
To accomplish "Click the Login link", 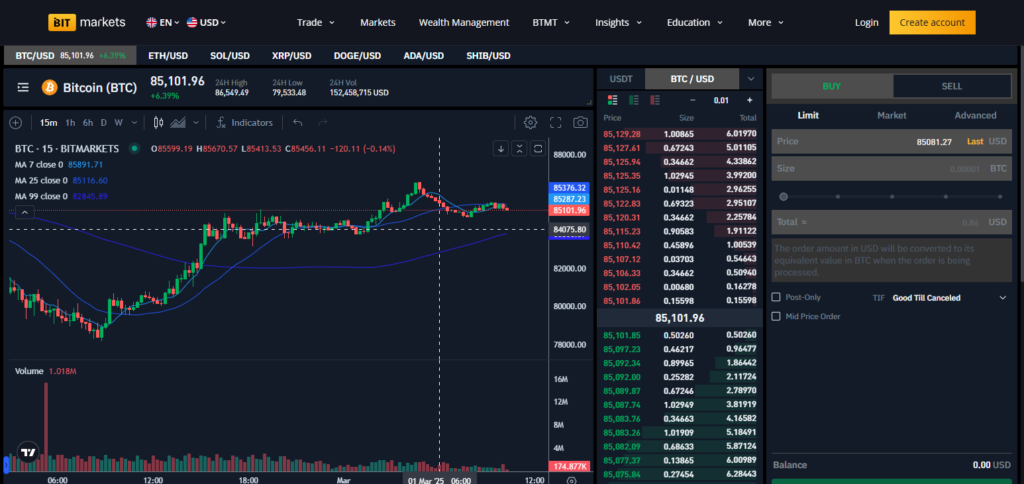I will click(867, 22).
